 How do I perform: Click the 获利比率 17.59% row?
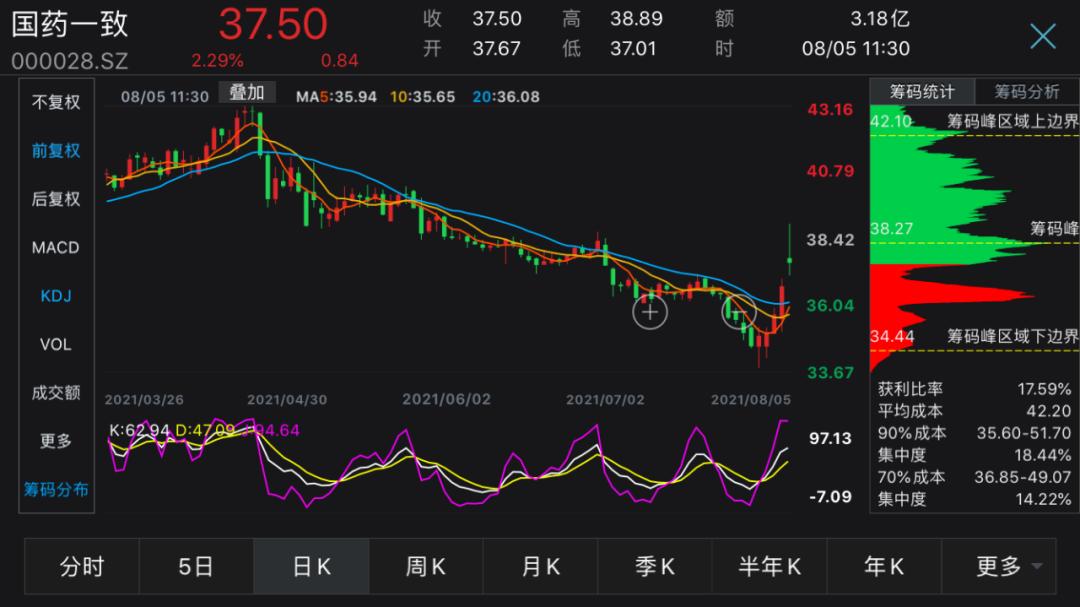[974, 389]
